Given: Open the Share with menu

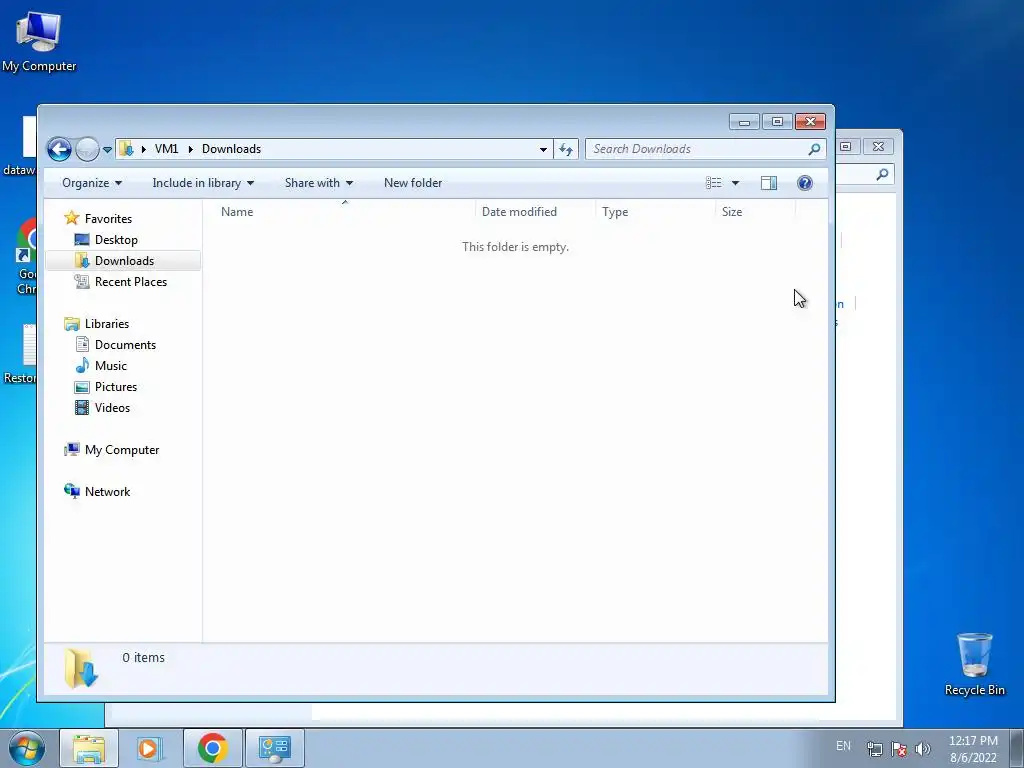Looking at the screenshot, I should click(x=319, y=183).
